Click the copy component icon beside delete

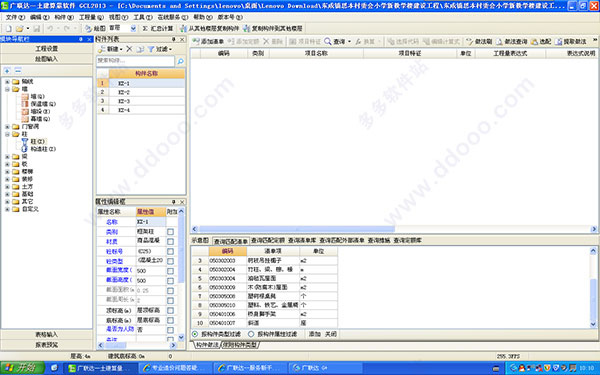pos(140,49)
